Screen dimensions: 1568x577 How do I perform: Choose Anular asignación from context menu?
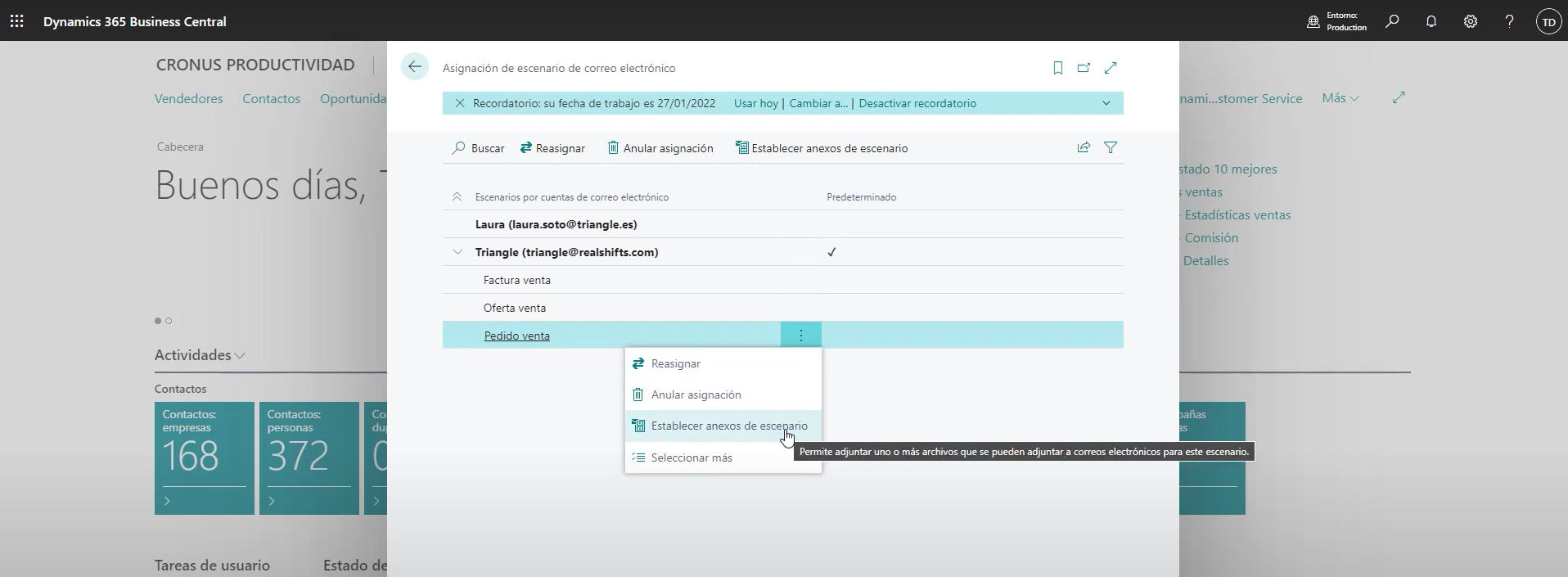pos(696,394)
